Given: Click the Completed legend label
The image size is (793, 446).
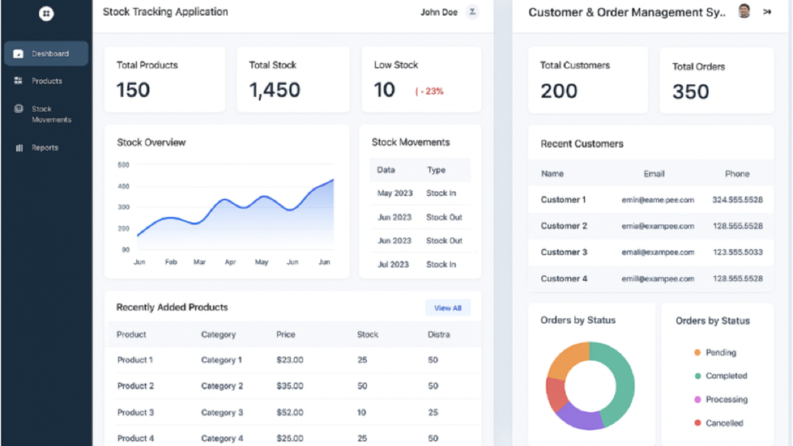Looking at the screenshot, I should (726, 376).
